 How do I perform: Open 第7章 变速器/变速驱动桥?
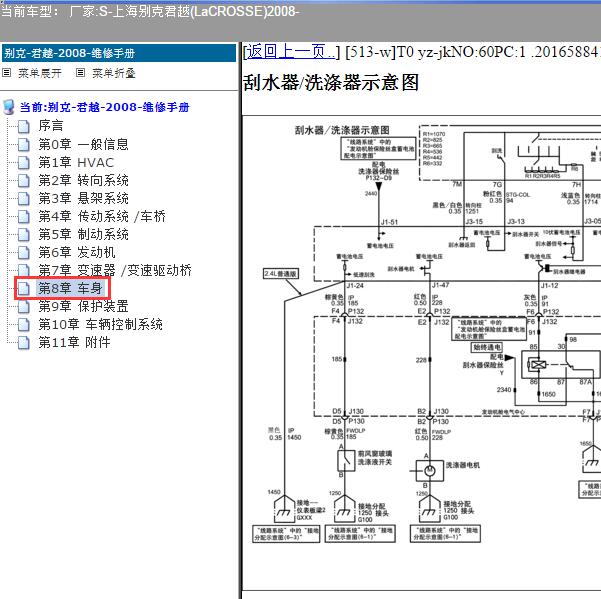point(115,271)
